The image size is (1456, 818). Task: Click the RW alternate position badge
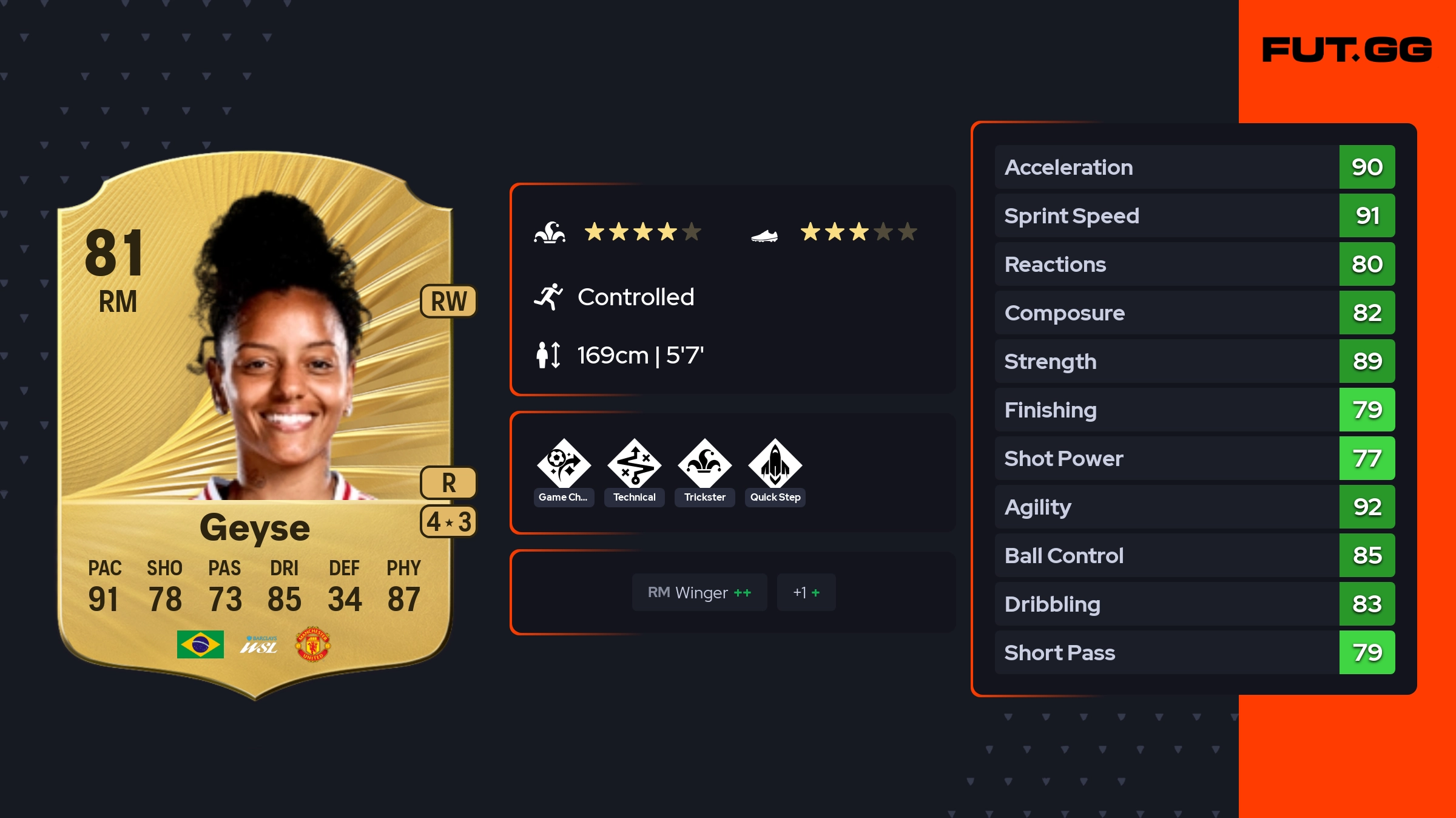pos(449,301)
